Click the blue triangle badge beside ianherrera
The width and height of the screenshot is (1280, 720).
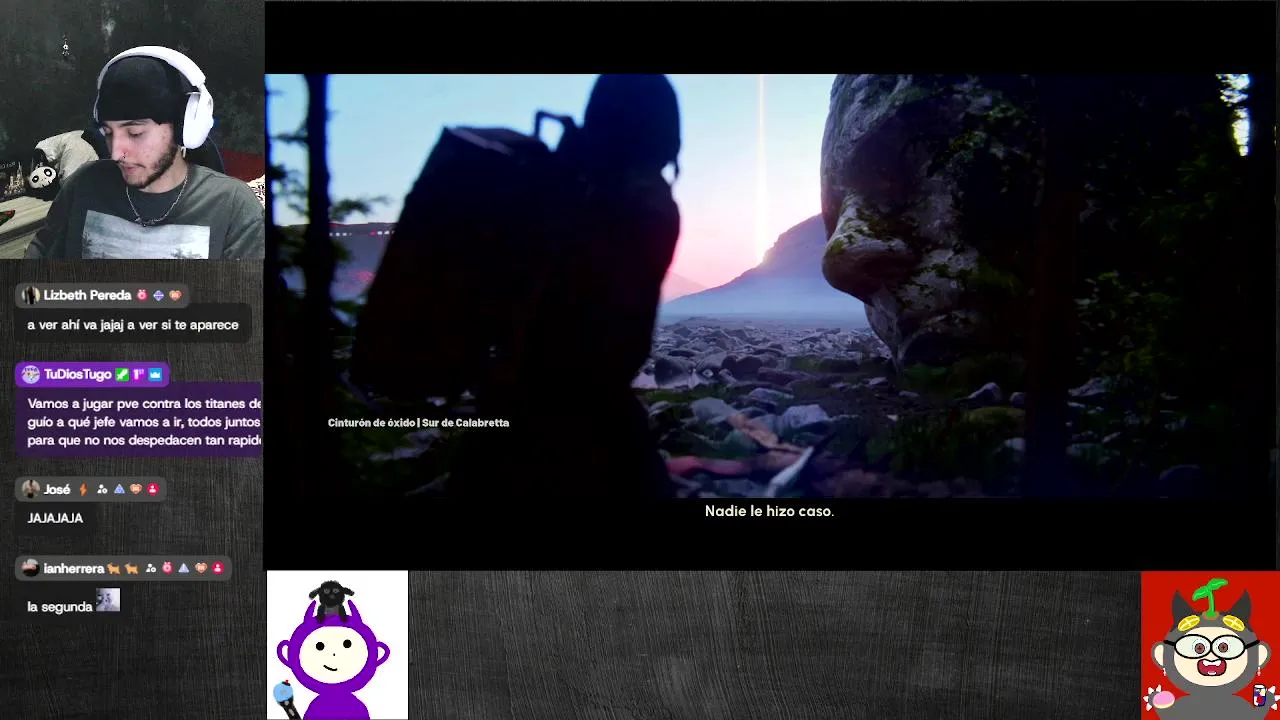click(x=184, y=568)
